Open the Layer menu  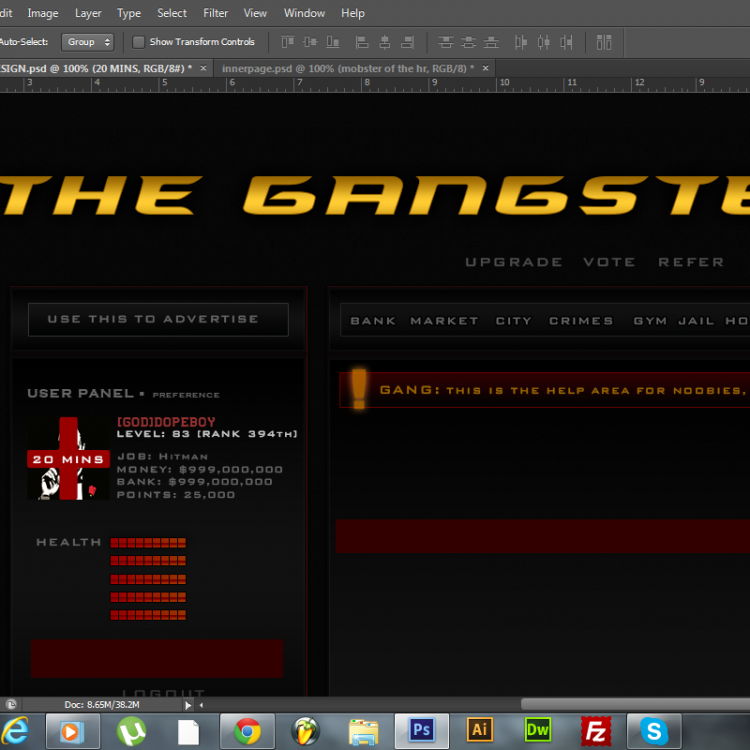88,13
